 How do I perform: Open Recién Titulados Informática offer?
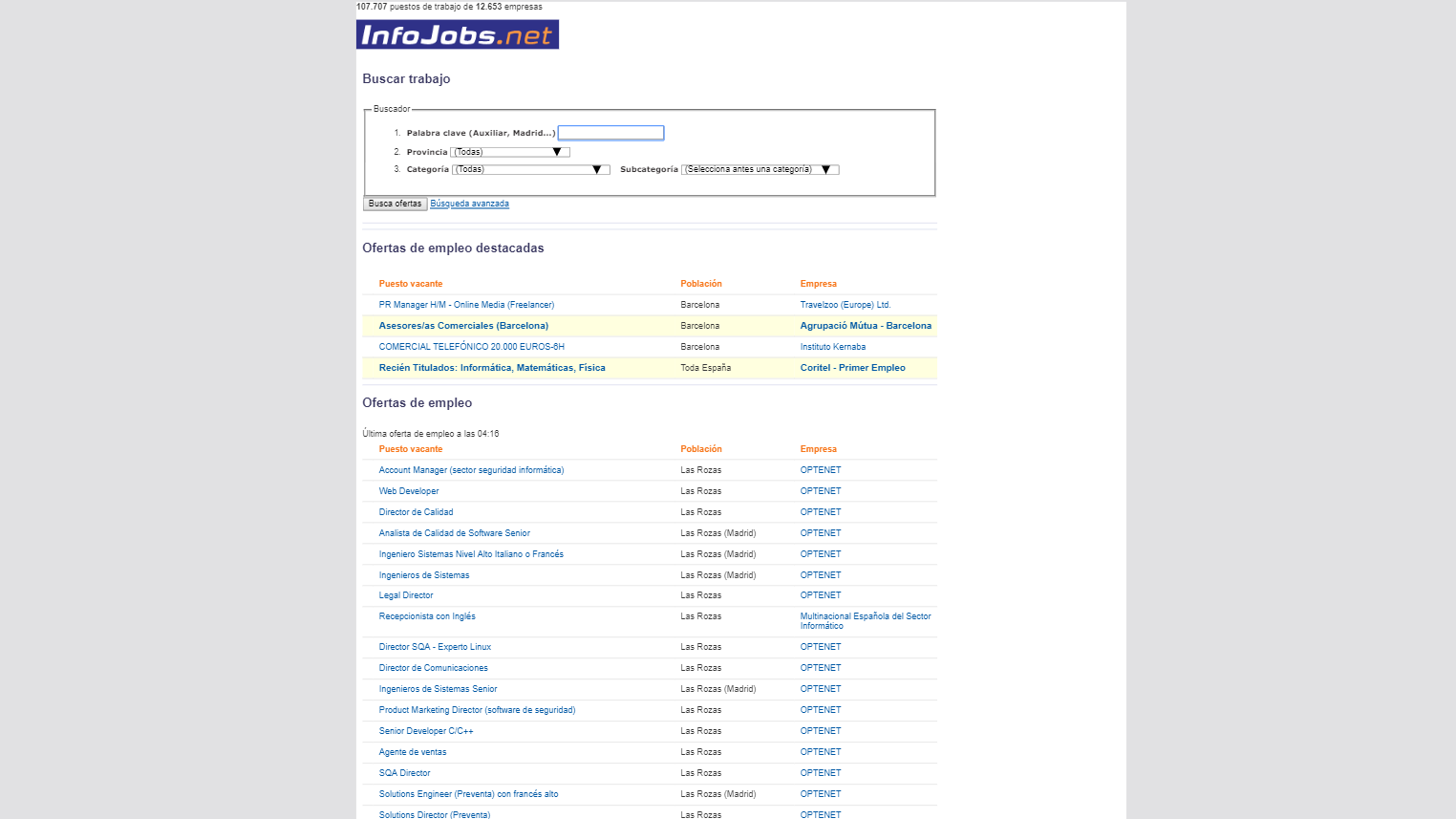click(x=492, y=368)
